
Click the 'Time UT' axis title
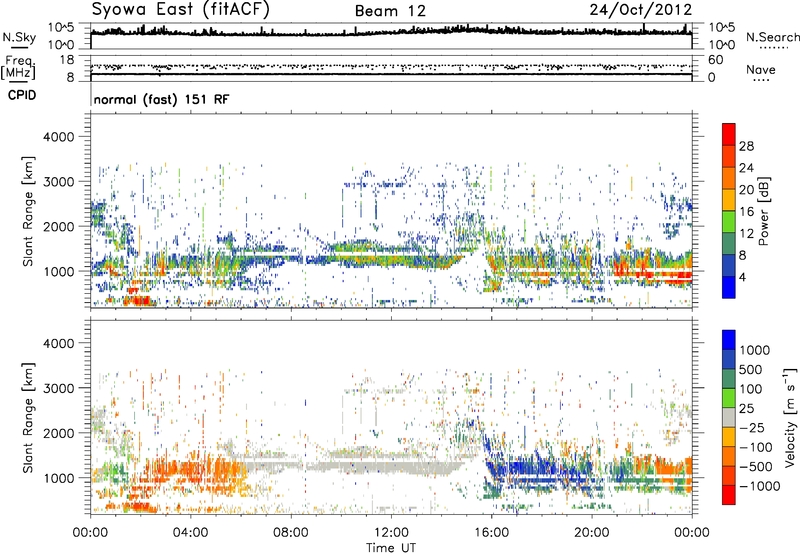pyautogui.click(x=391, y=548)
